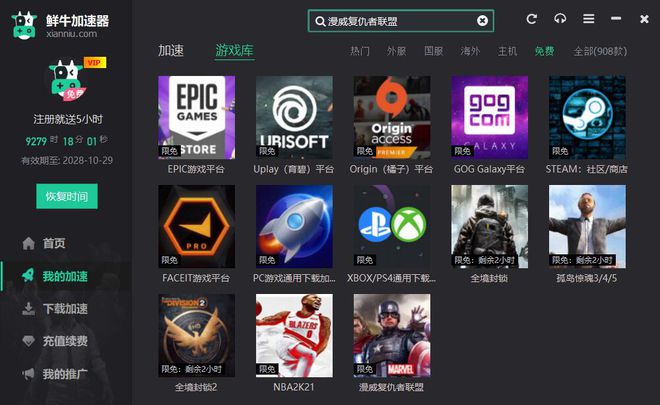Switch to the 游戏库 tab
660x405 pixels.
pos(234,51)
